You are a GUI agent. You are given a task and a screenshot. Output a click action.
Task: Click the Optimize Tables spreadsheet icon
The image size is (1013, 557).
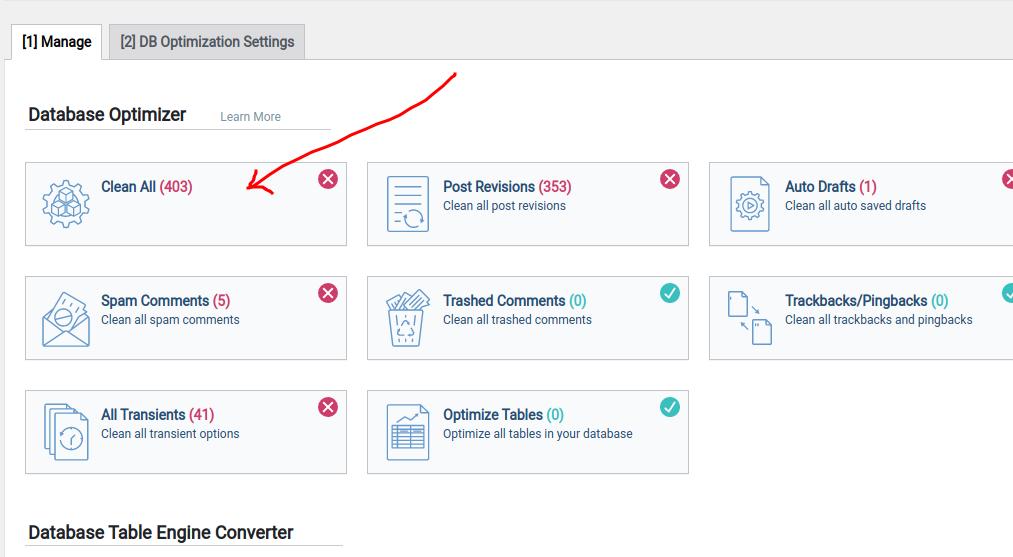point(408,432)
